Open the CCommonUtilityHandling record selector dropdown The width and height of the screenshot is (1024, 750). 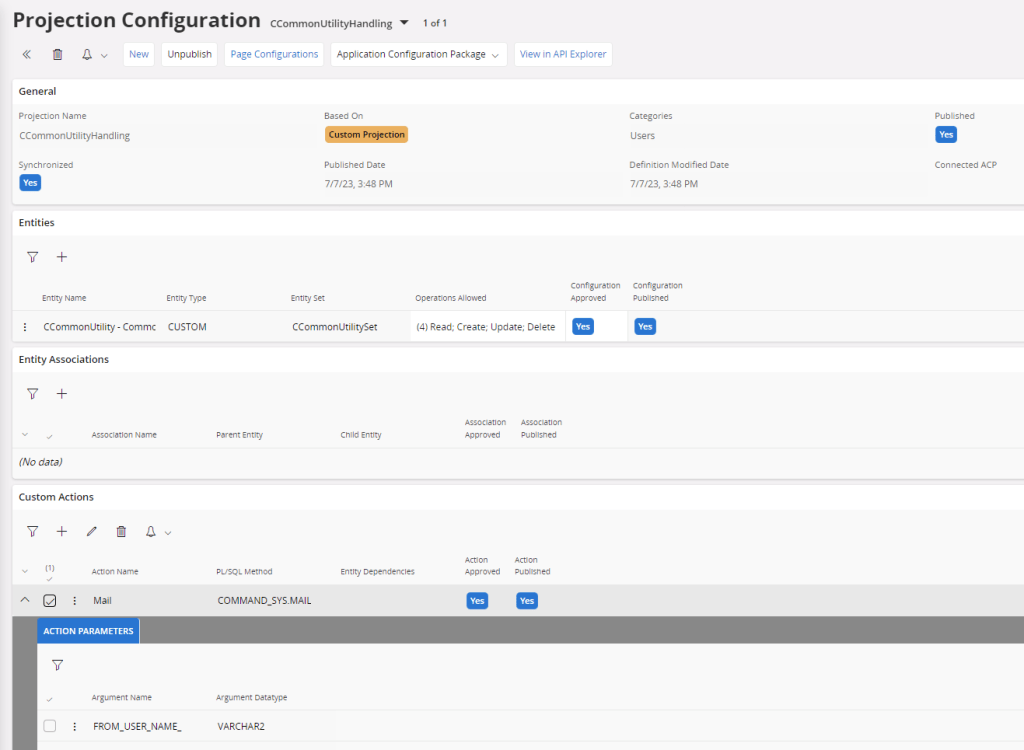pos(404,22)
